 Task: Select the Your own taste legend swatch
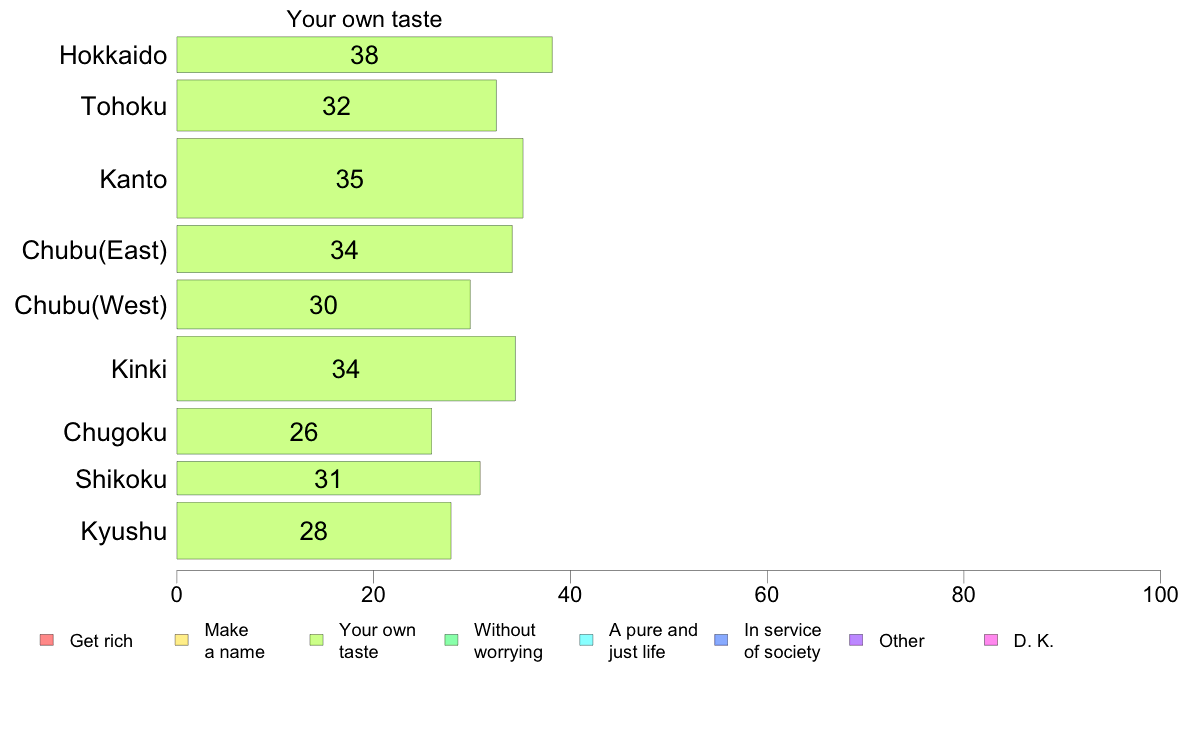point(317,640)
